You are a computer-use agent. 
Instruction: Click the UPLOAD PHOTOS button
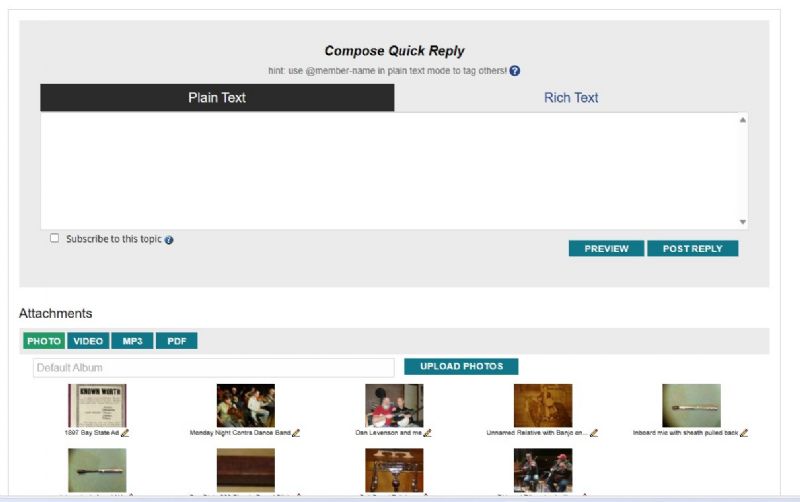point(461,366)
